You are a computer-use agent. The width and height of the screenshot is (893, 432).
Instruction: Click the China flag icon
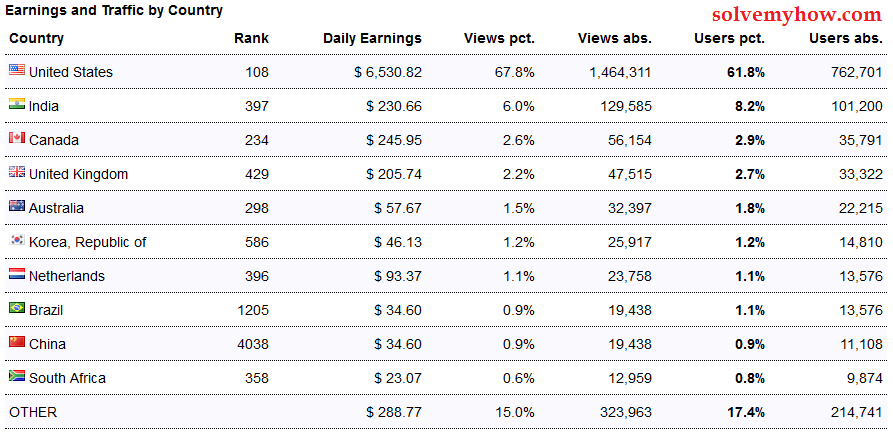click(x=17, y=343)
